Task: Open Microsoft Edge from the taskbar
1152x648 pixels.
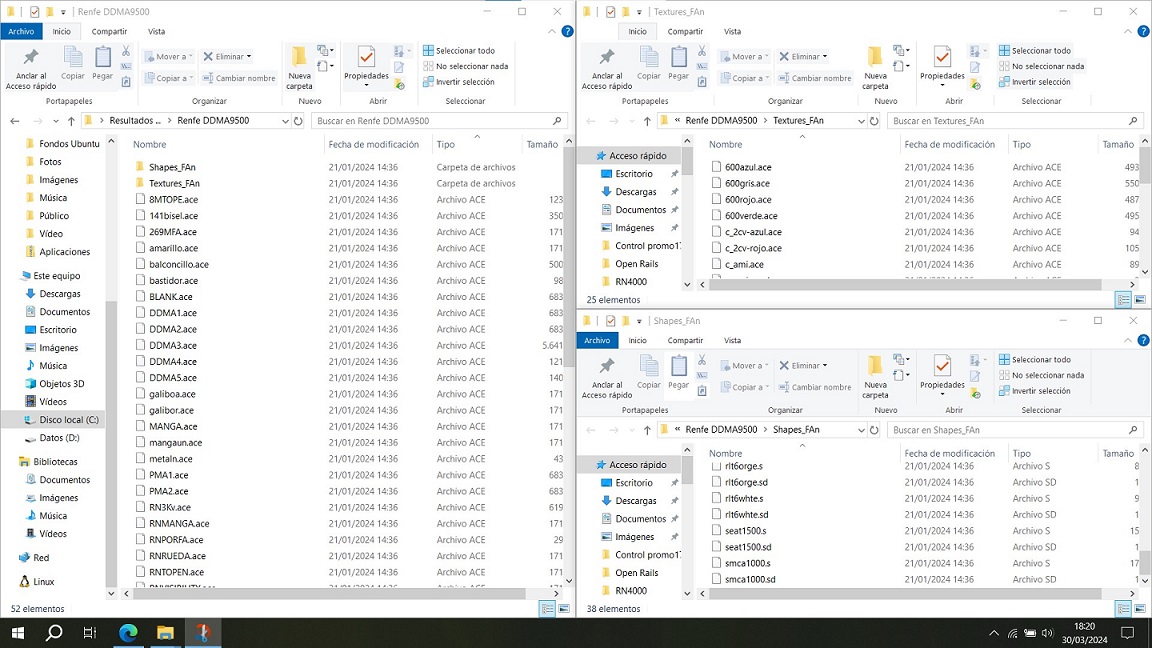Action: click(x=128, y=632)
